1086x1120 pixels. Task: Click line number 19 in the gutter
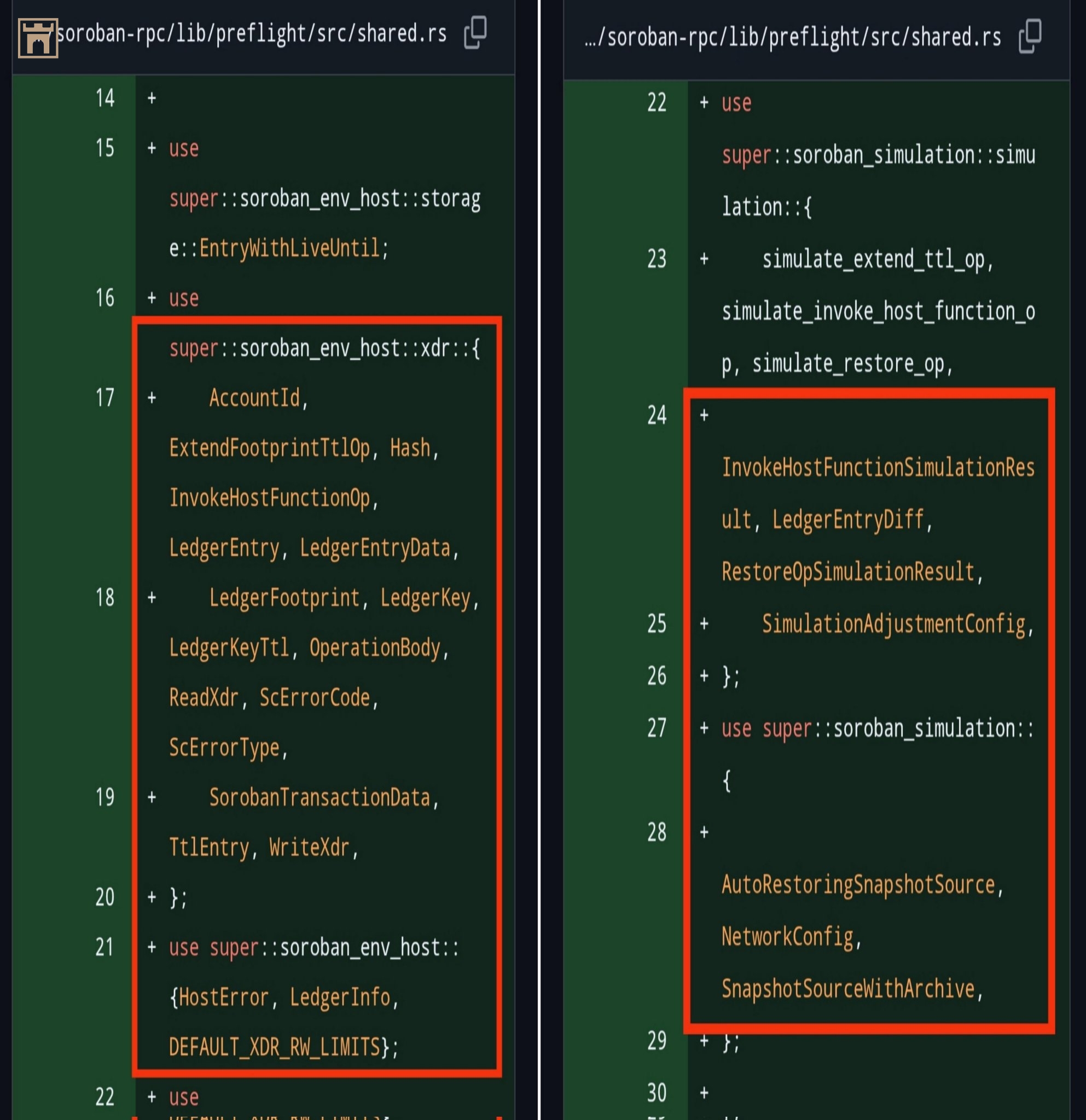point(104,798)
